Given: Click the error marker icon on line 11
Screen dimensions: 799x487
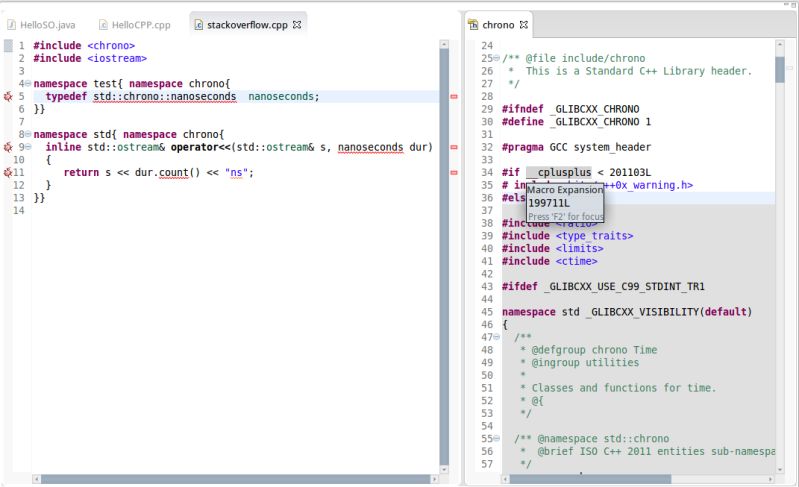Looking at the screenshot, I should 8,173.
